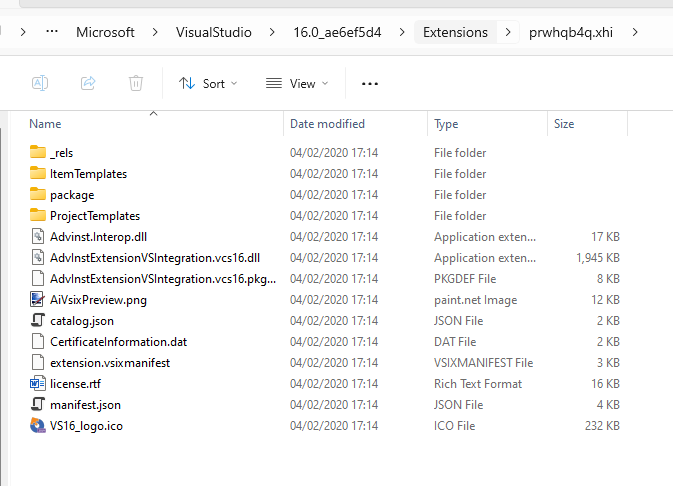Click the PKGDEF File type cell
Screen dimensions: 673x486
tap(465, 279)
